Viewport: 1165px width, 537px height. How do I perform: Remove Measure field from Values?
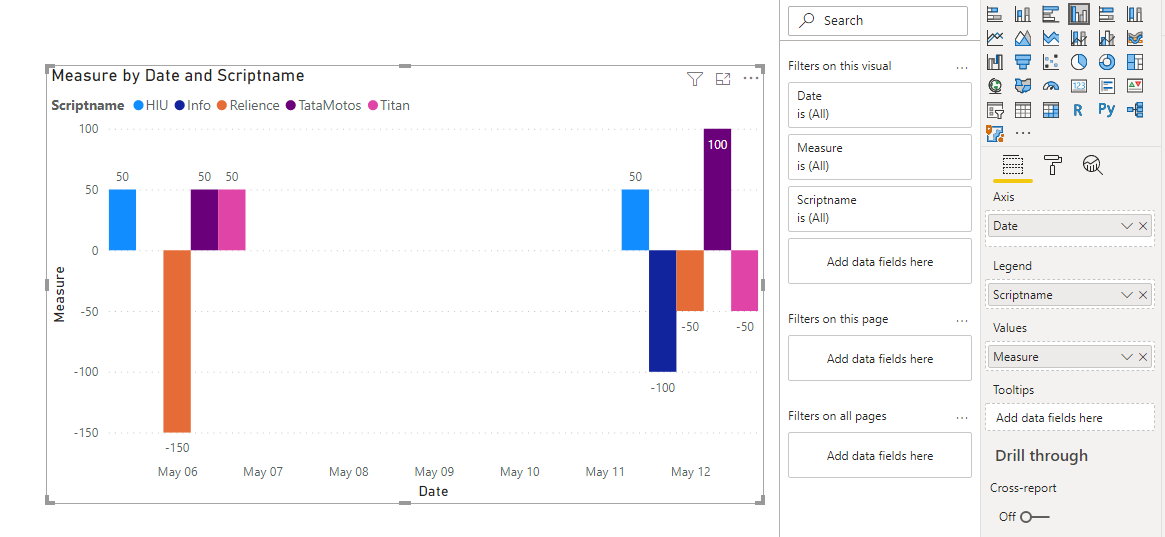coord(1143,357)
